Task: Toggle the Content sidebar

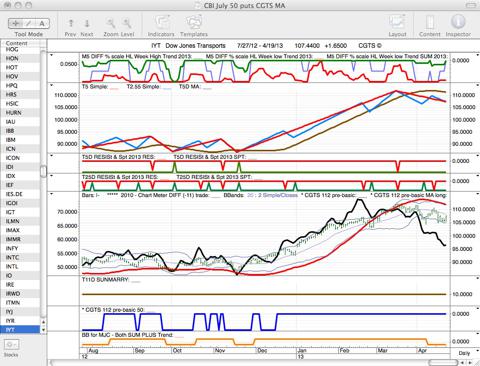Action: point(430,26)
